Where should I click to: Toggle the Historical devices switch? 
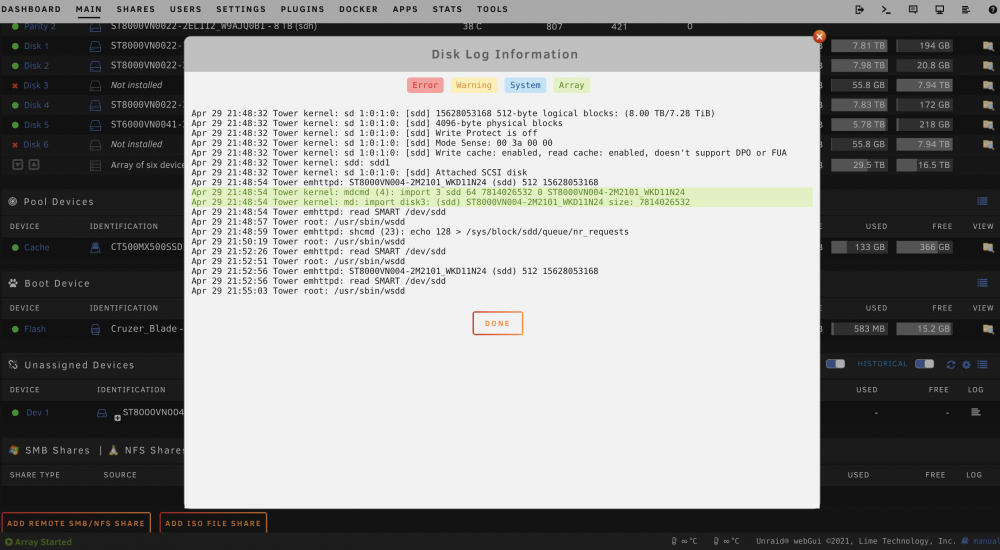(924, 364)
